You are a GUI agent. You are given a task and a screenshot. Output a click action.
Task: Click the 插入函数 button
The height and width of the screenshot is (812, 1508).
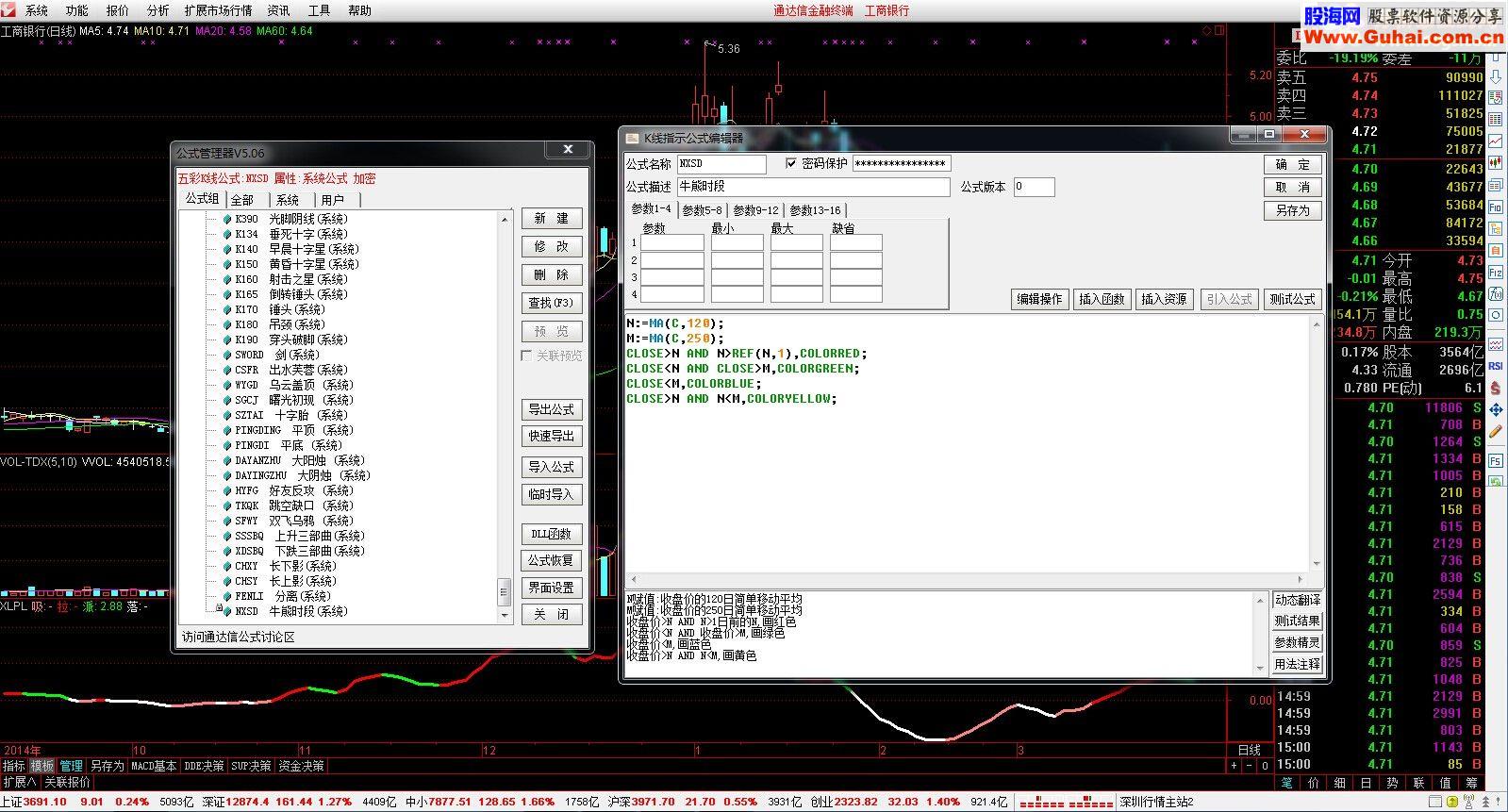(1102, 299)
